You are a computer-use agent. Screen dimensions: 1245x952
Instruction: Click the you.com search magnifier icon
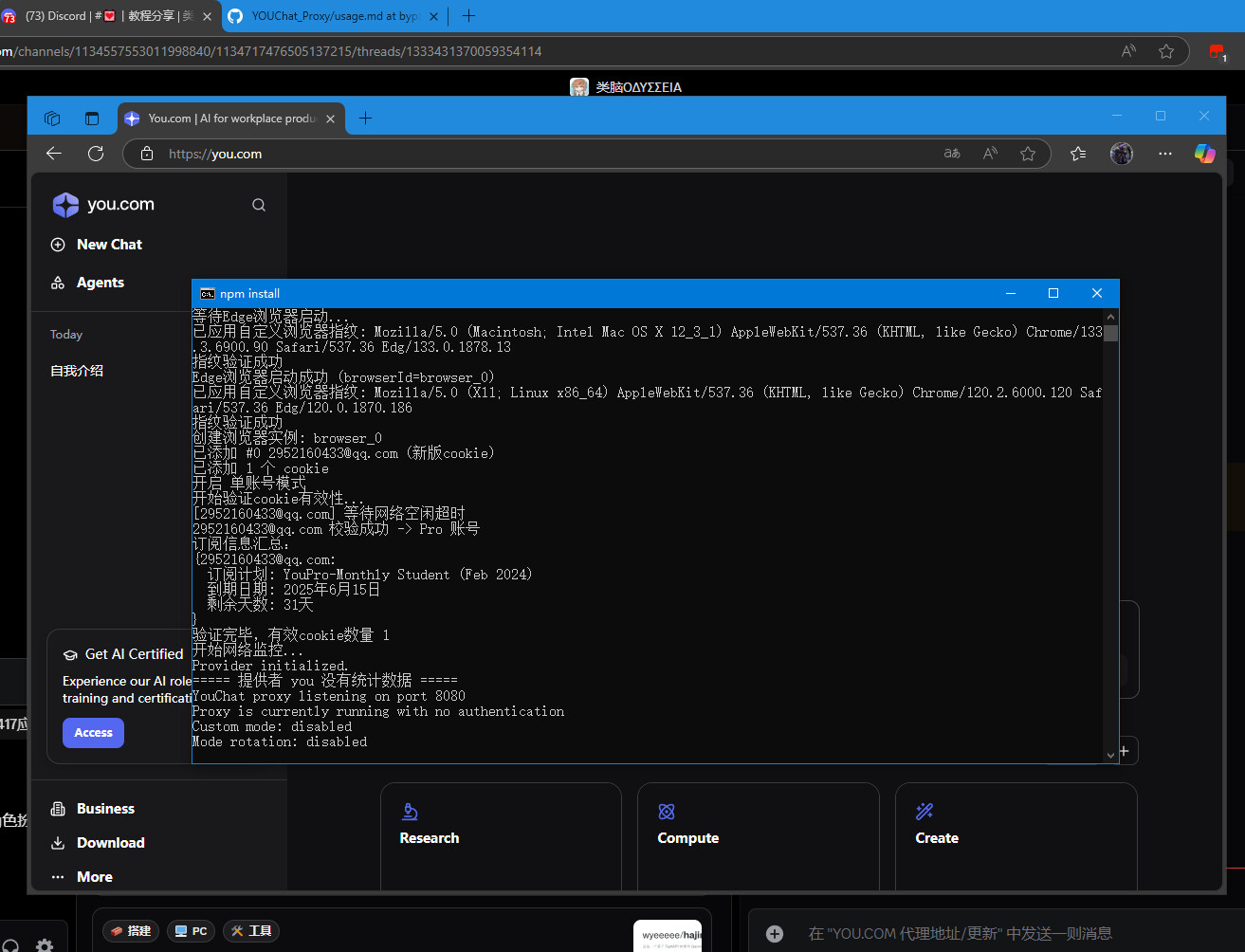tap(259, 205)
